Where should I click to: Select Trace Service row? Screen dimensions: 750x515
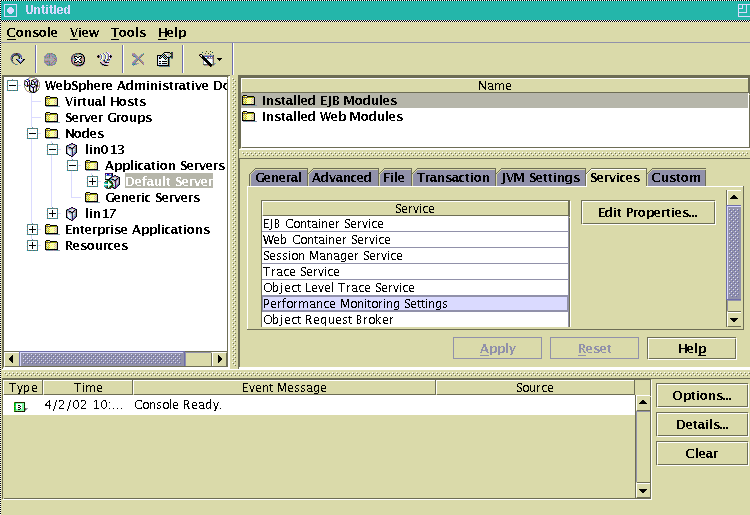415,272
